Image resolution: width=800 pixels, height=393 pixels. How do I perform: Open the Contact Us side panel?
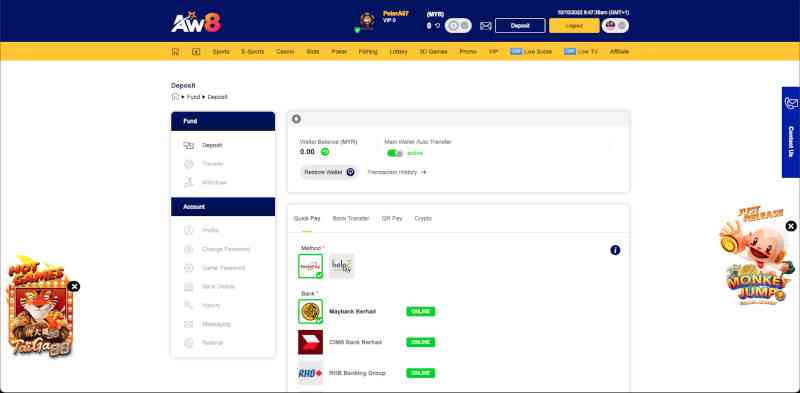(x=791, y=132)
